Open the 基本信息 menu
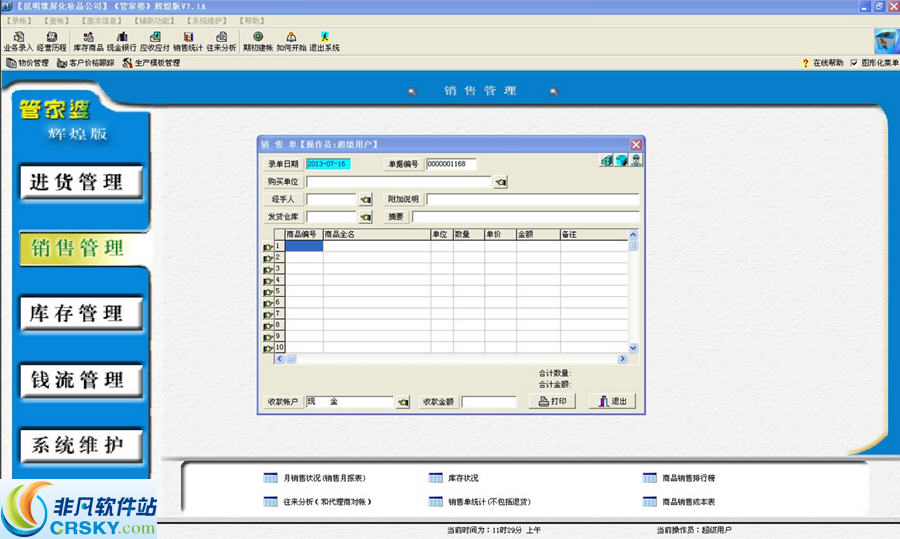This screenshot has width=900, height=539. point(102,21)
